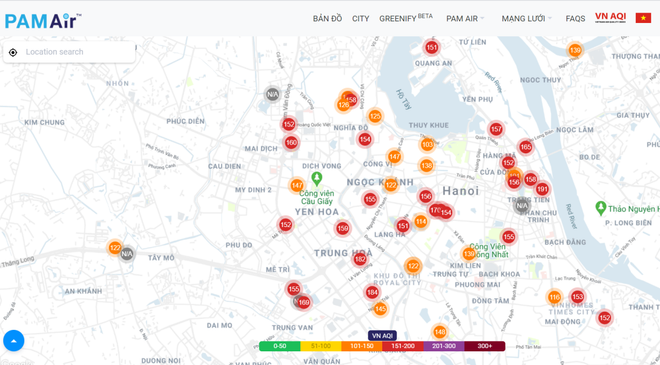Select the 191 AQI marker near the Red River
Image resolution: width=660 pixels, height=365 pixels.
click(x=542, y=189)
